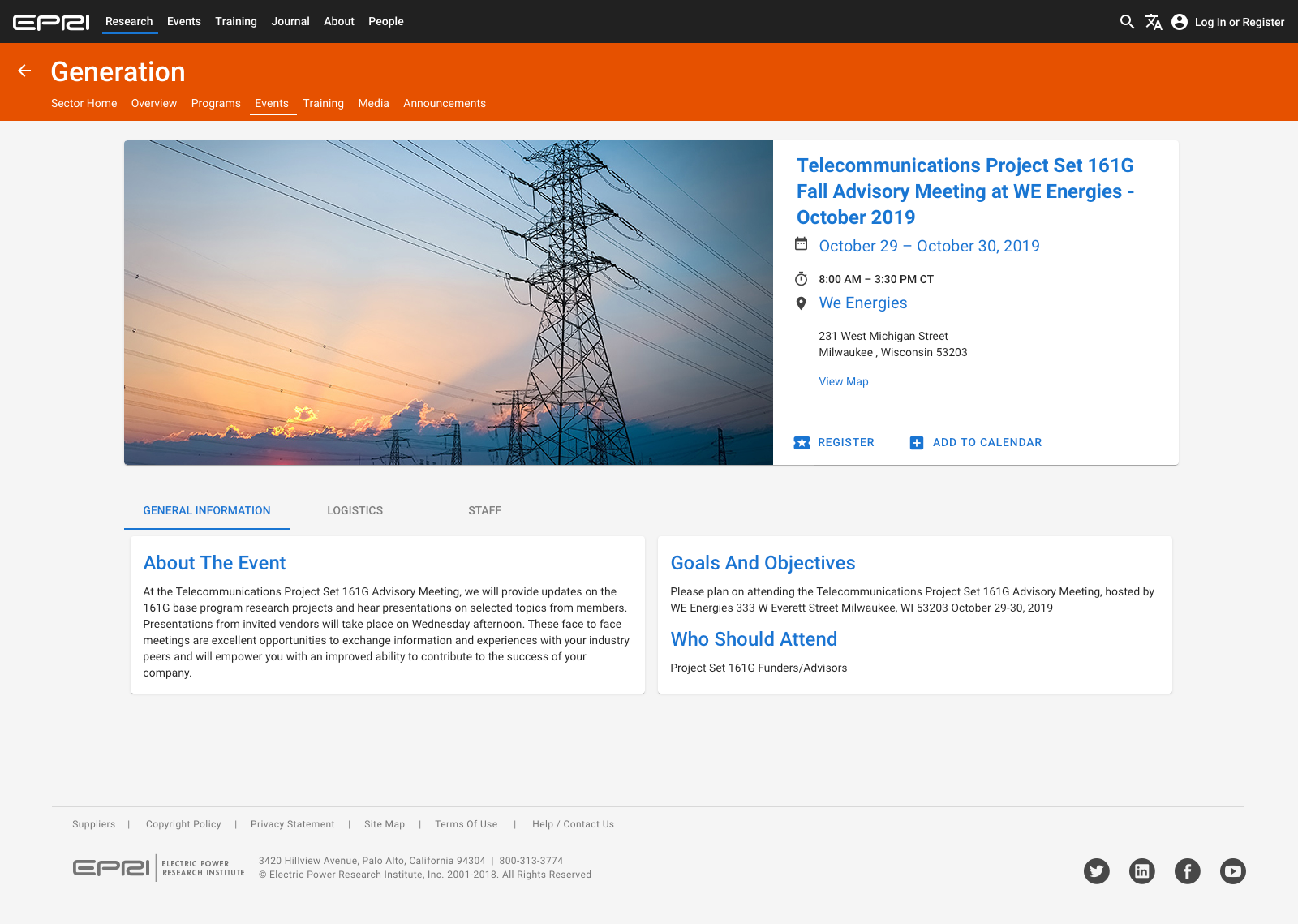Click the EPRI logo in the top bar
1298x924 pixels.
[51, 22]
